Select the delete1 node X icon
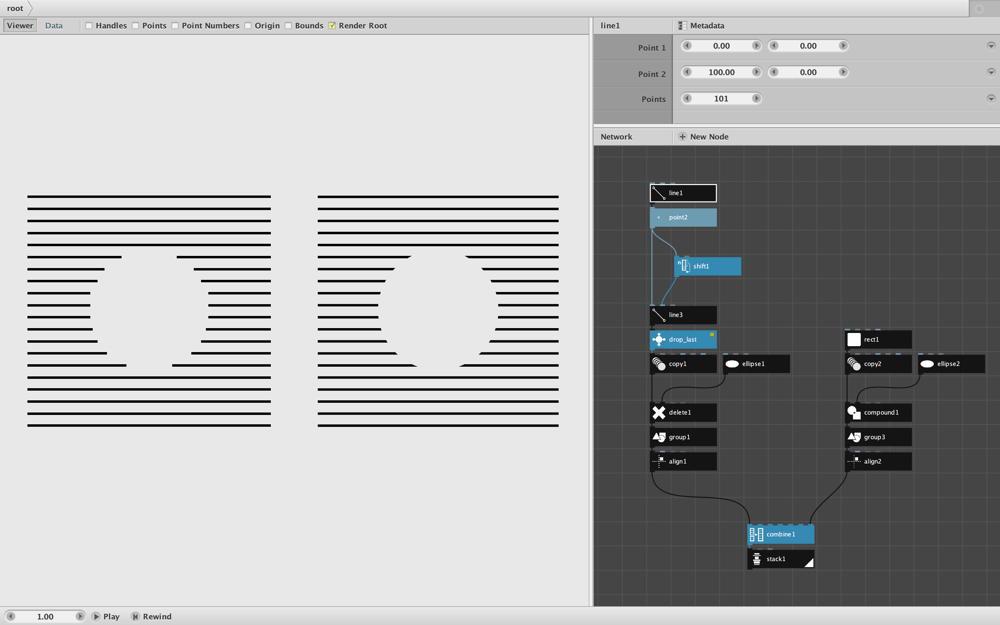This screenshot has width=1000, height=625. click(659, 413)
